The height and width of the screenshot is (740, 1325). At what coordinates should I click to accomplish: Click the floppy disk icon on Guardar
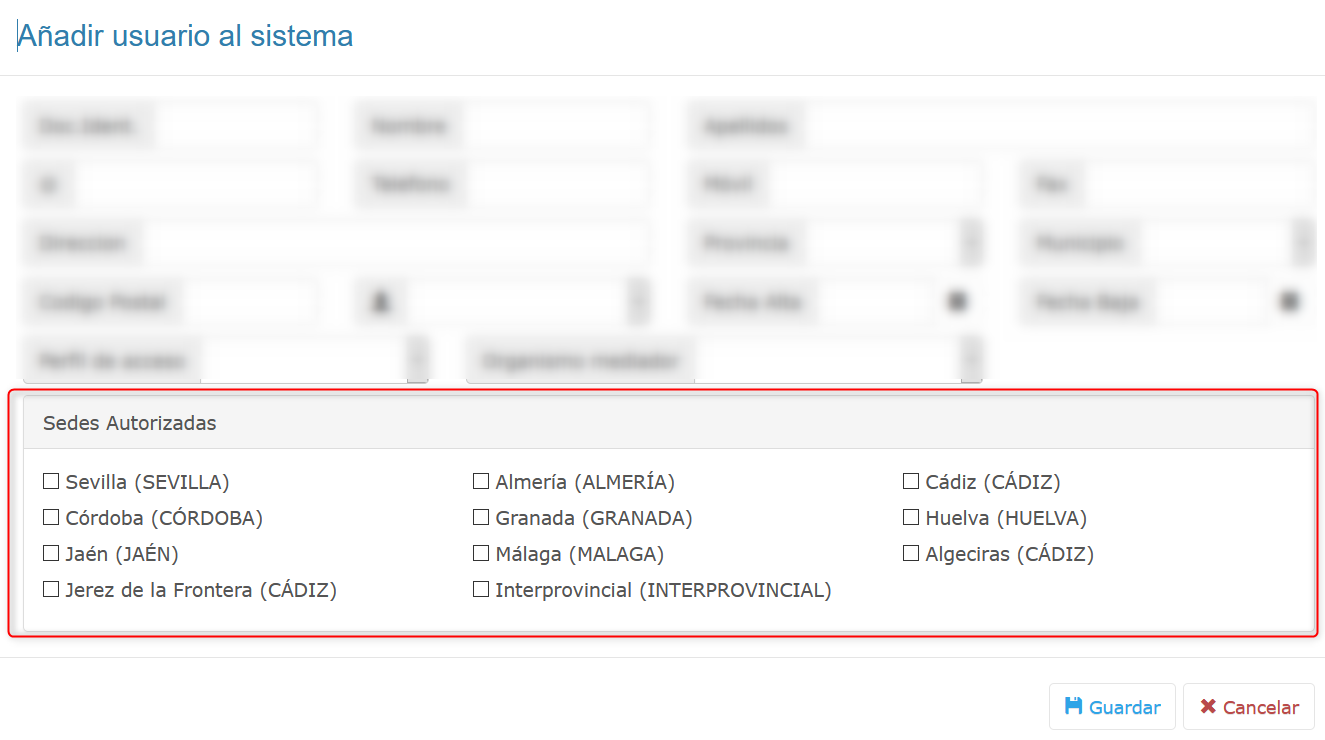1073,706
